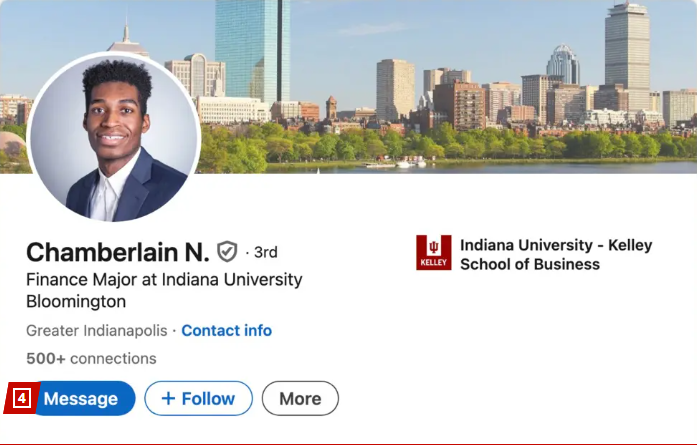
Task: Click the name Chamberlain N. heading
Action: pos(117,252)
